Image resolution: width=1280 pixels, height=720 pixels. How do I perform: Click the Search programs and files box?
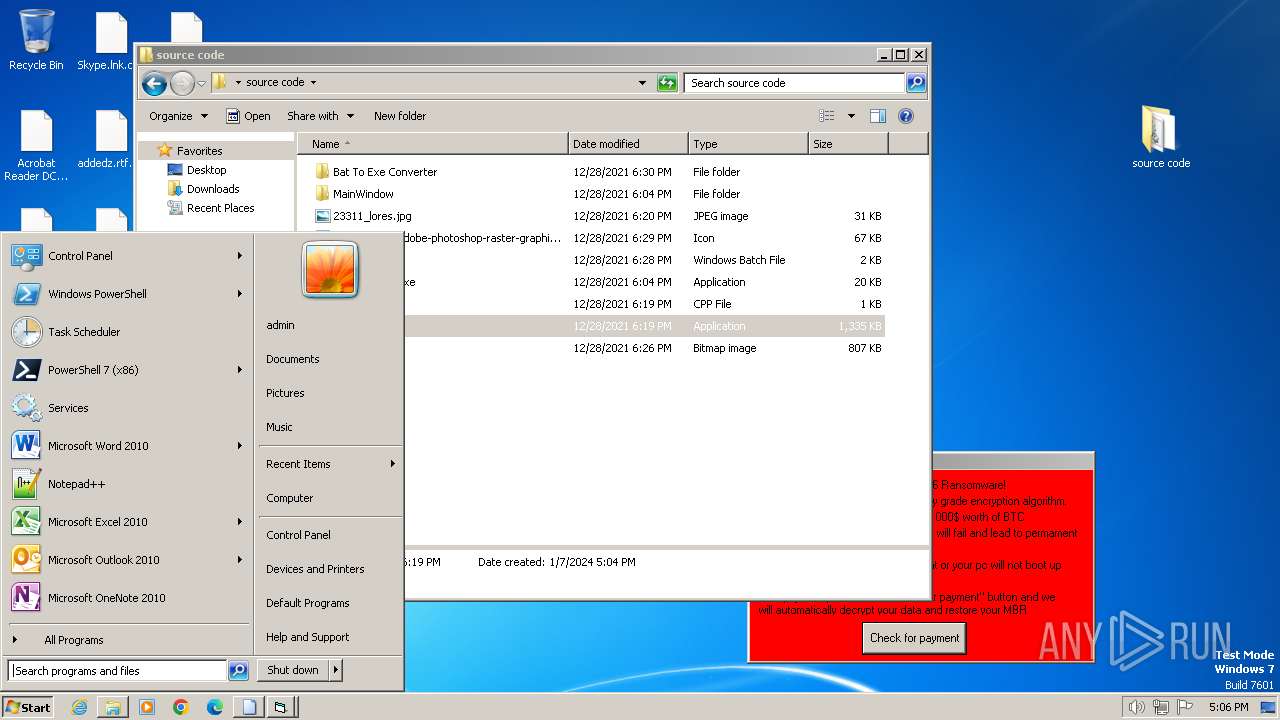117,671
